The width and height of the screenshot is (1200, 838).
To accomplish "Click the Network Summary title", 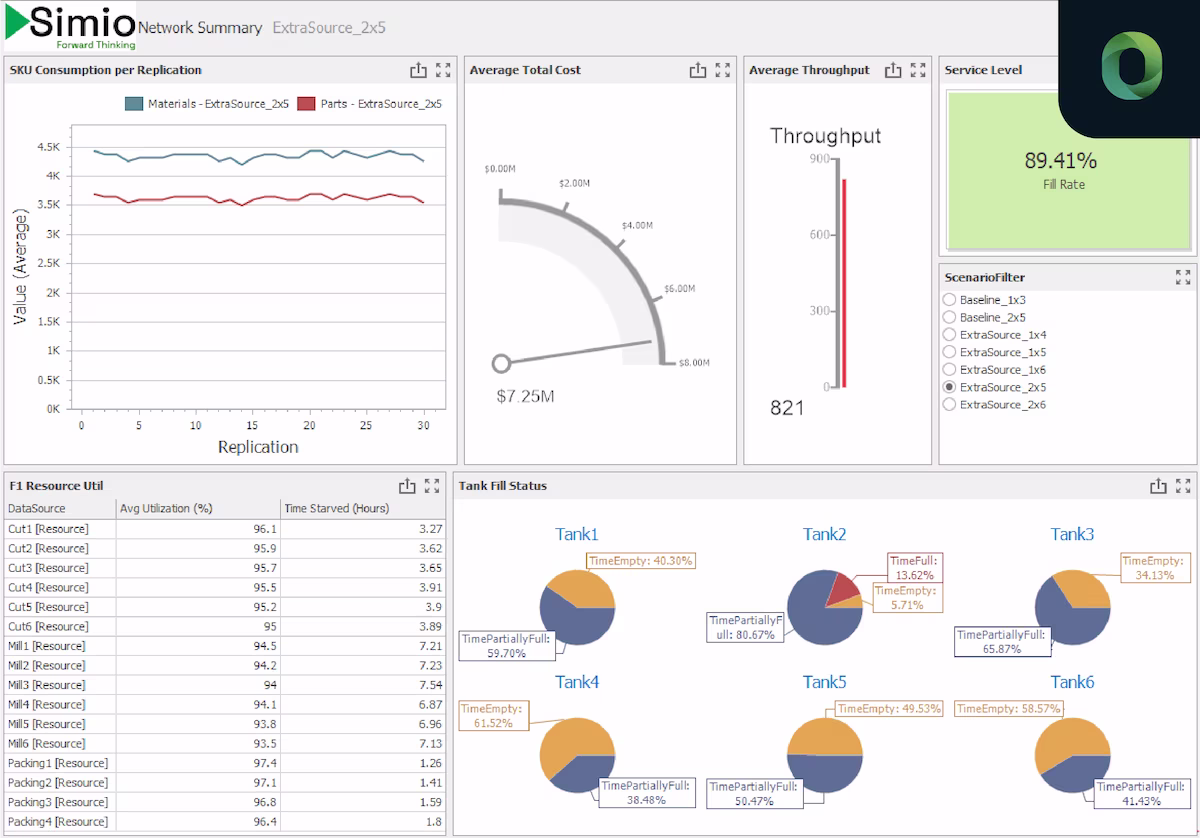I will pos(200,28).
